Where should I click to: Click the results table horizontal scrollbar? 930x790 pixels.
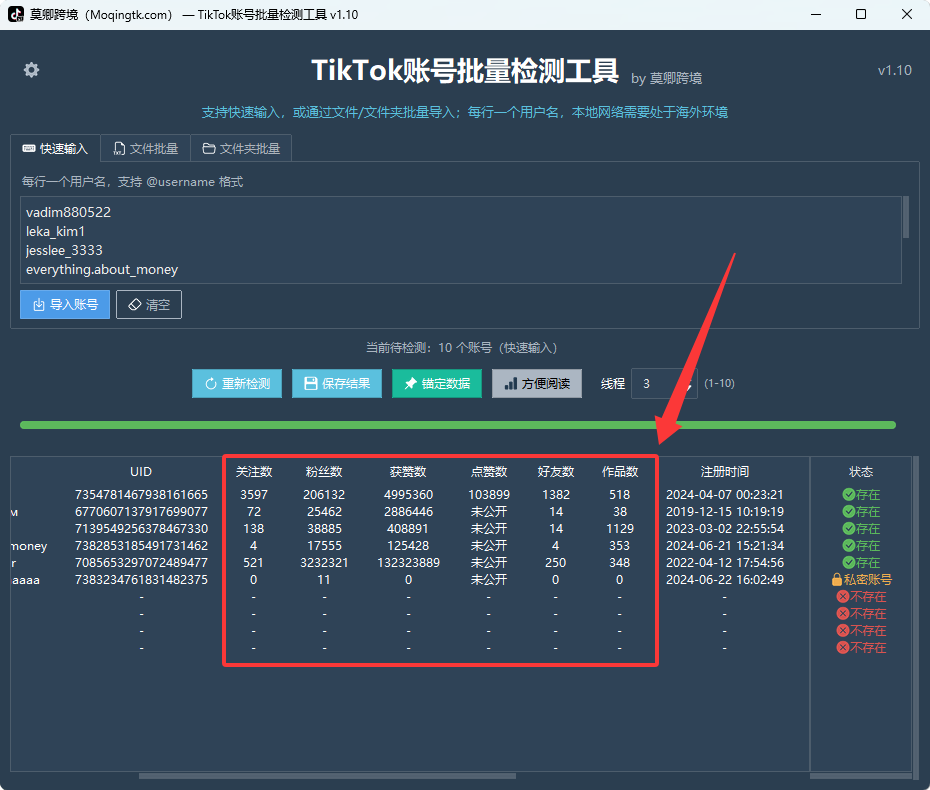327,775
